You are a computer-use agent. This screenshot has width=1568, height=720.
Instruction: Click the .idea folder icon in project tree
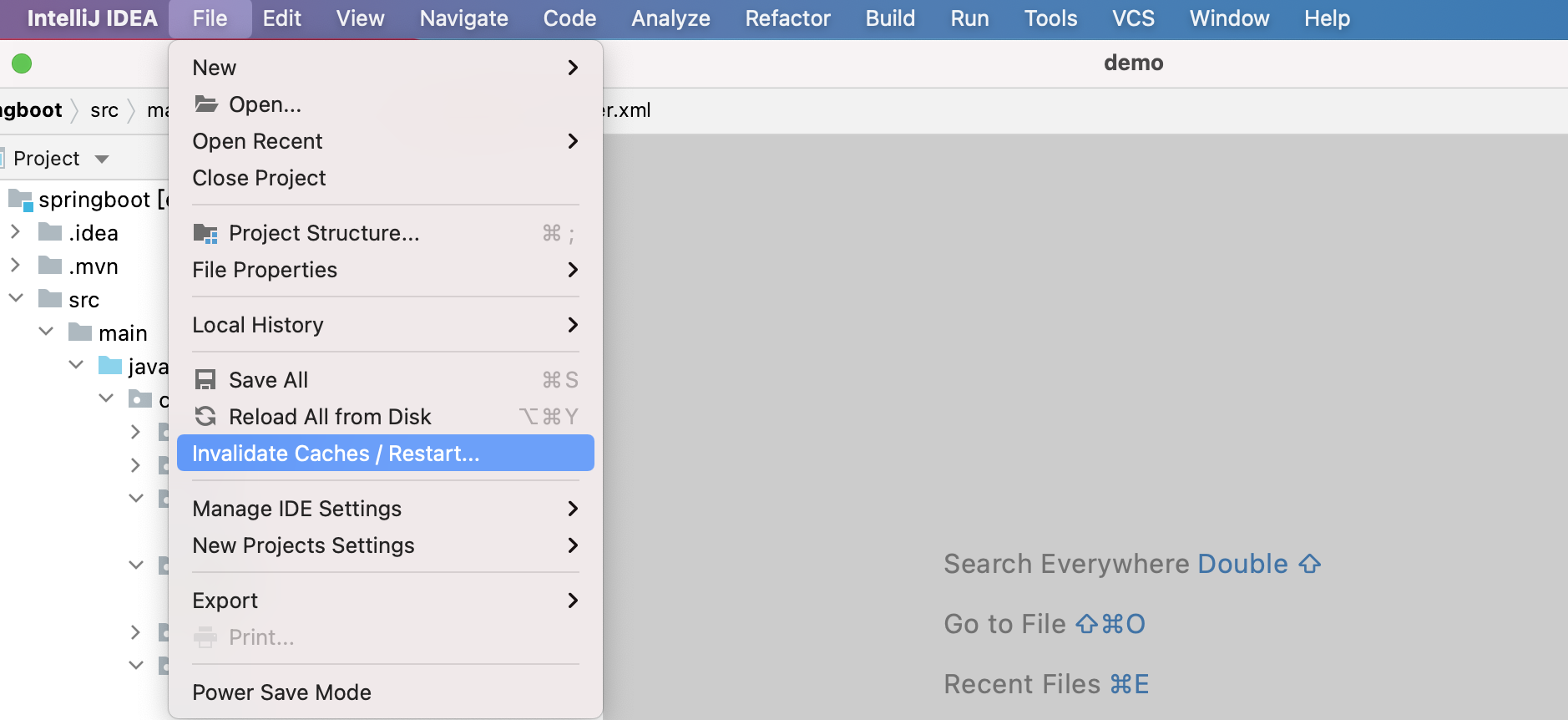click(50, 232)
